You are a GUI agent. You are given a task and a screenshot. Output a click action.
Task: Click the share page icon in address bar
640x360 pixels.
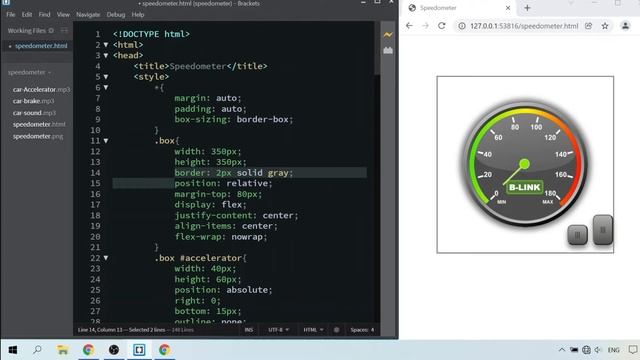point(588,26)
